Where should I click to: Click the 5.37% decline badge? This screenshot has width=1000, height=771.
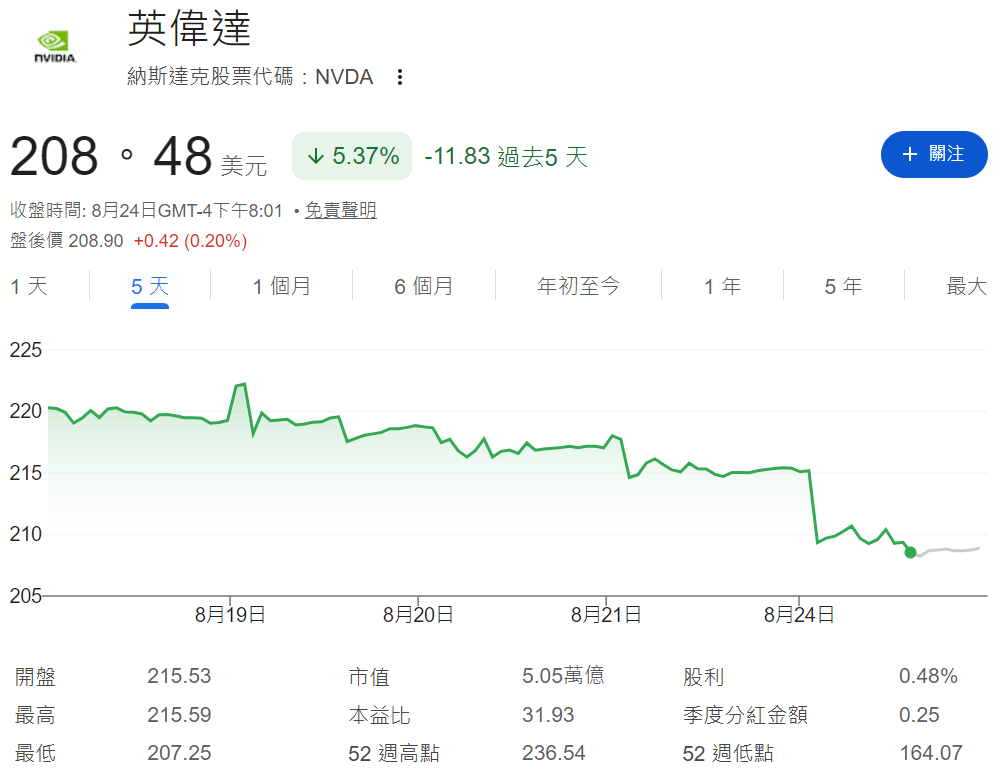click(x=352, y=156)
